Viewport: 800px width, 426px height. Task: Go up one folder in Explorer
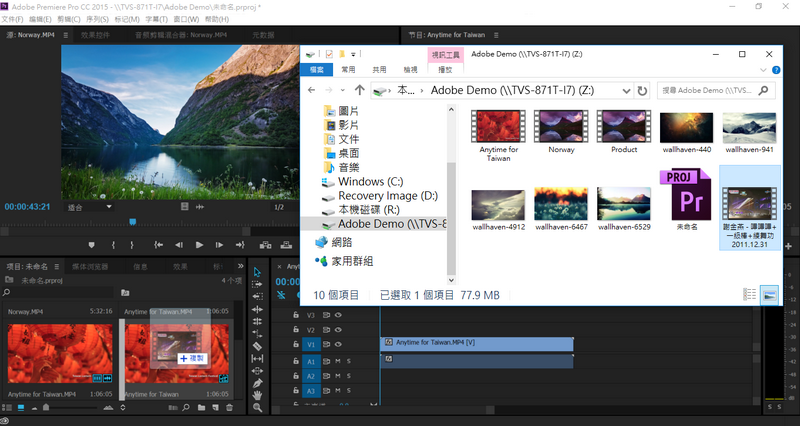tap(360, 90)
